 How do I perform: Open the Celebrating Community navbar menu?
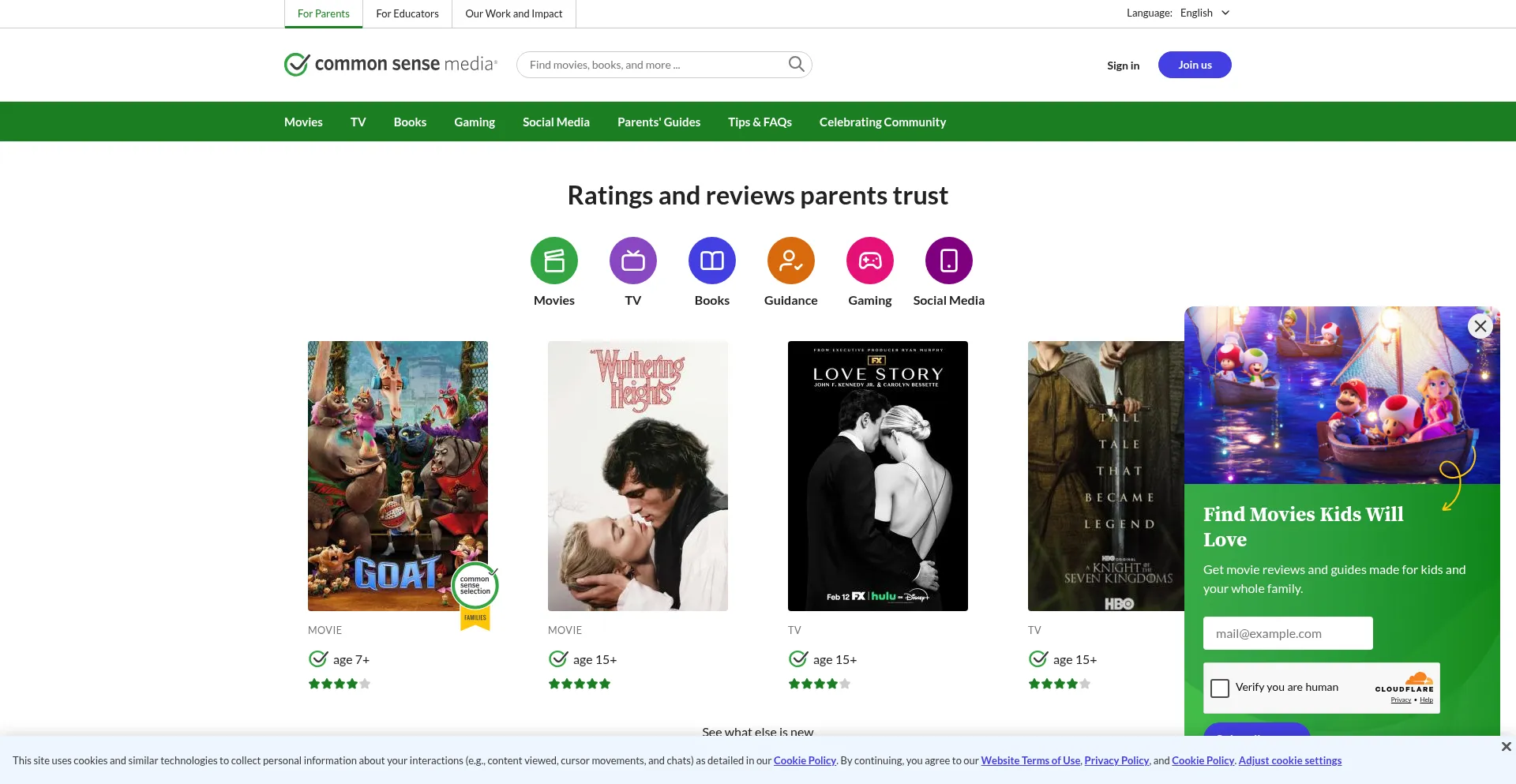click(x=883, y=122)
